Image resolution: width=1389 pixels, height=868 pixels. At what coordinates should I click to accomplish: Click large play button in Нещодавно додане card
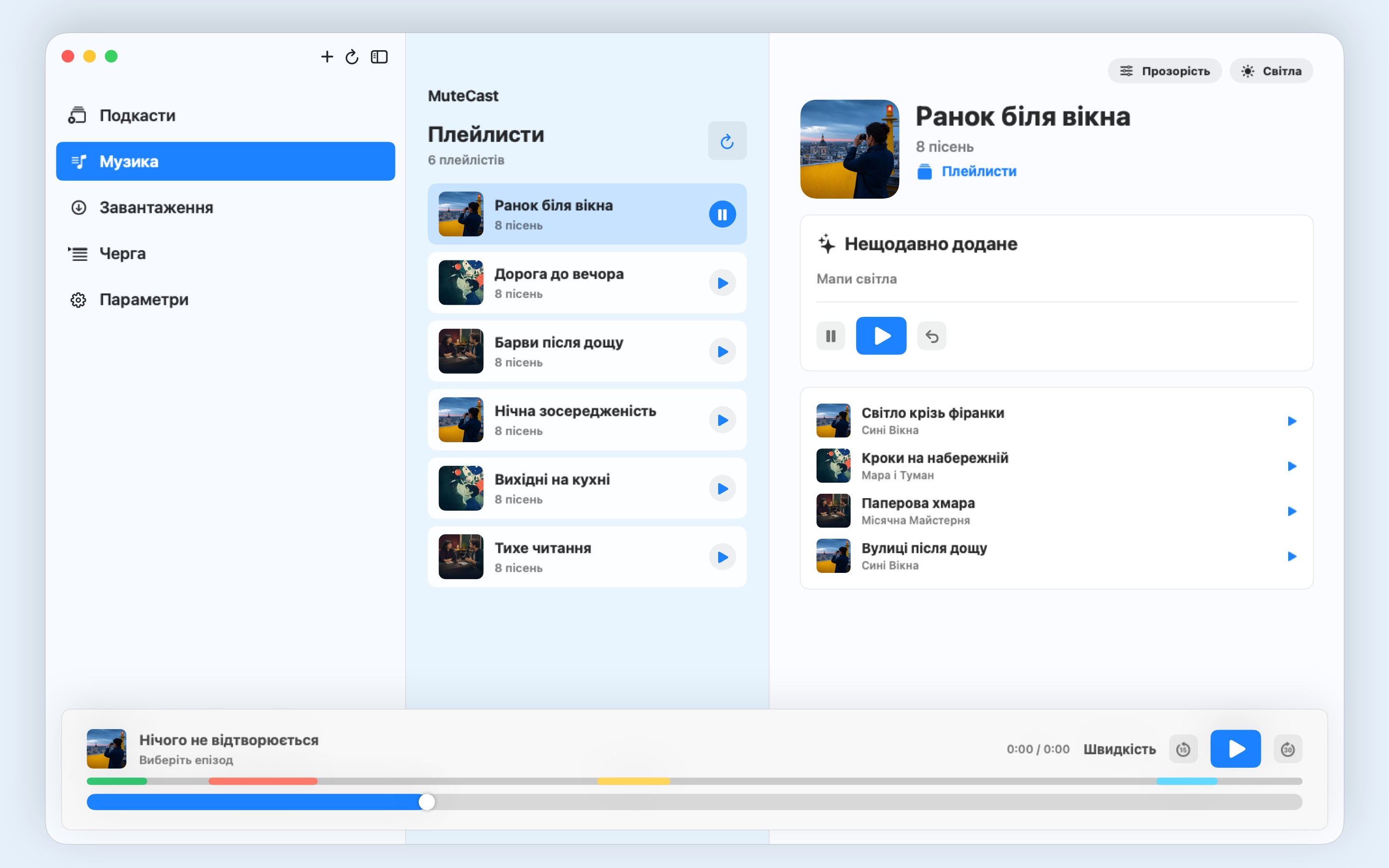(881, 336)
